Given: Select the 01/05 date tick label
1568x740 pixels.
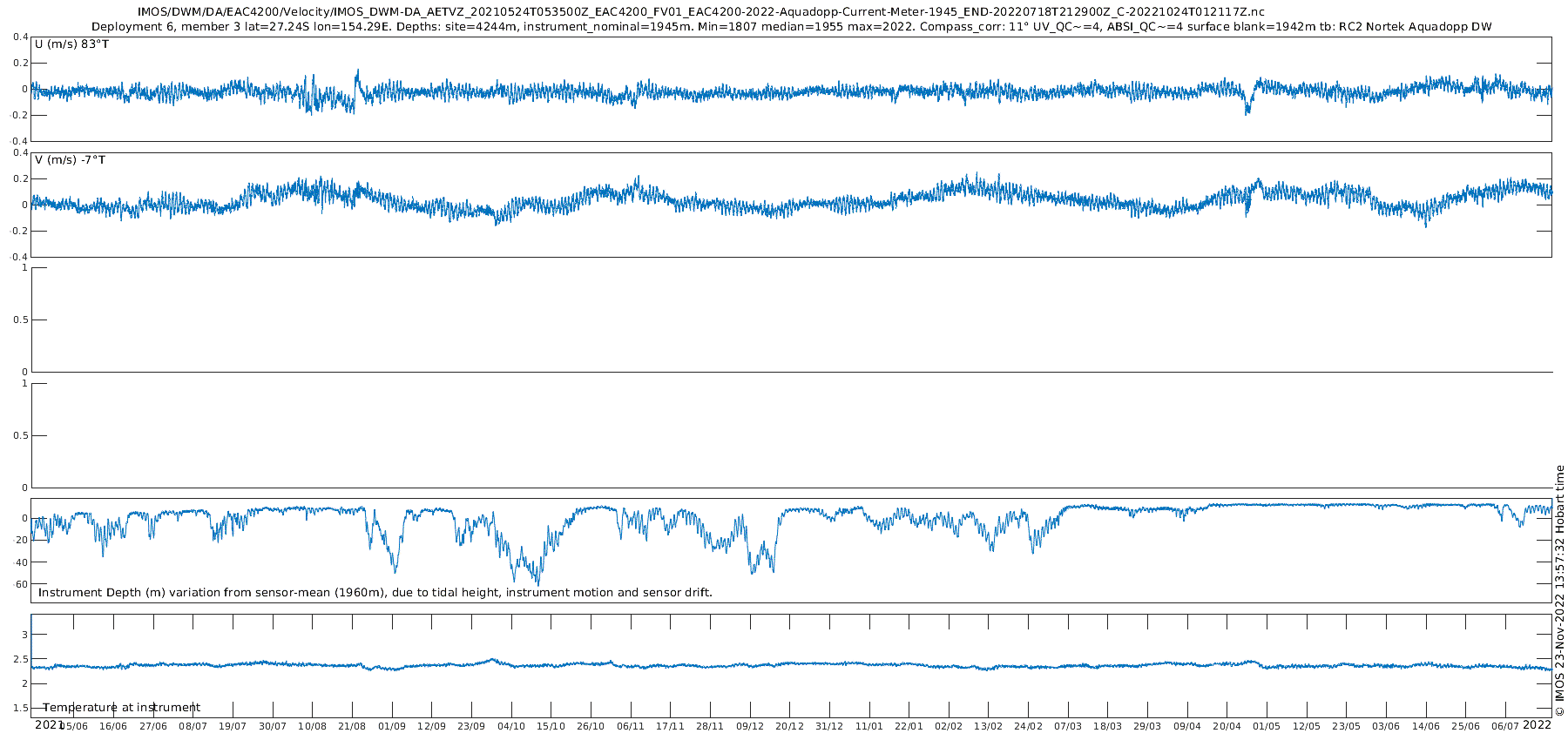Looking at the screenshot, I should tap(1267, 726).
